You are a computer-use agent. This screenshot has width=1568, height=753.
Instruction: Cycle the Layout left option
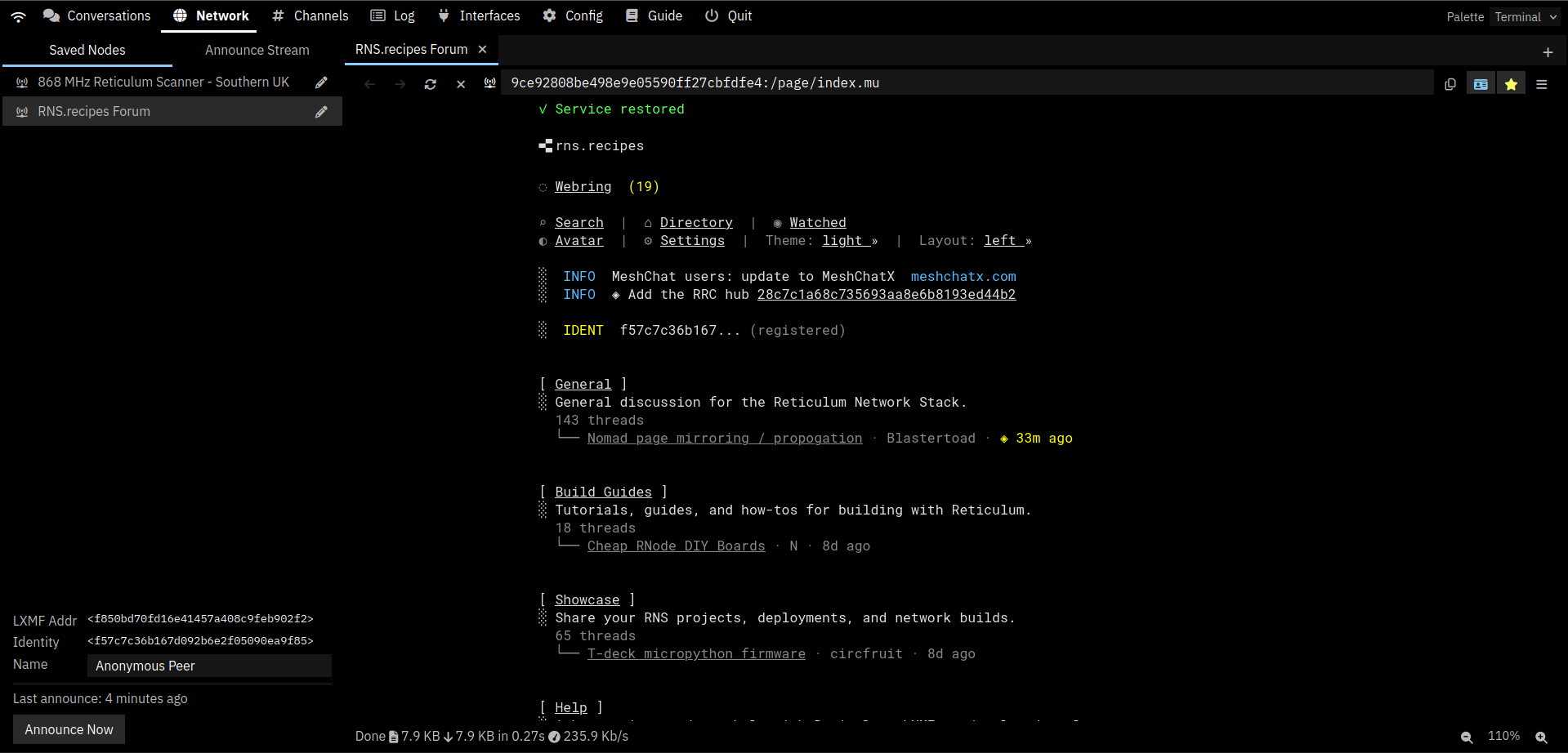[1007, 241]
